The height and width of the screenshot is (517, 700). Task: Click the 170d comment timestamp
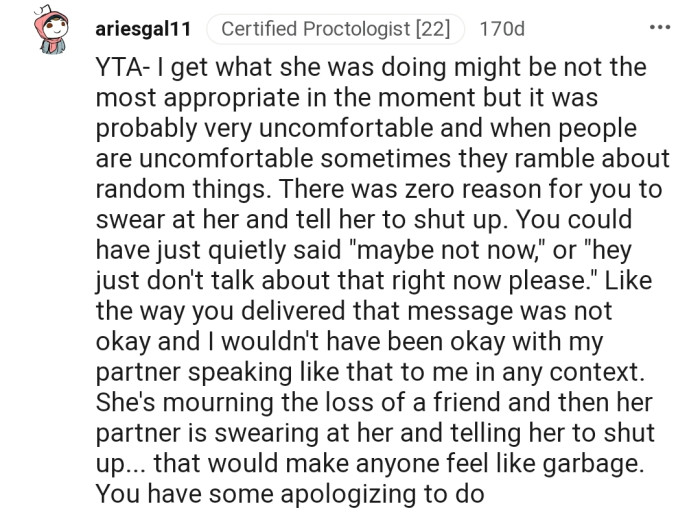pos(501,29)
